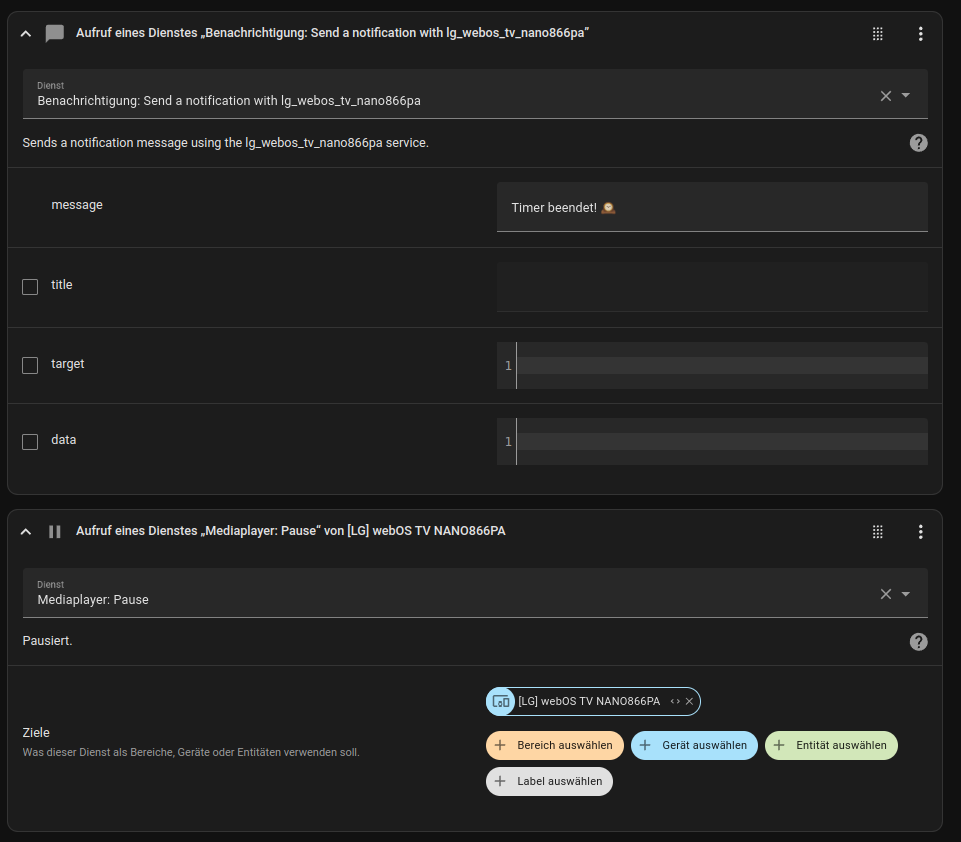This screenshot has width=961, height=842.
Task: Open three-dot menu of Mediaplayer Pause action
Action: (x=920, y=532)
